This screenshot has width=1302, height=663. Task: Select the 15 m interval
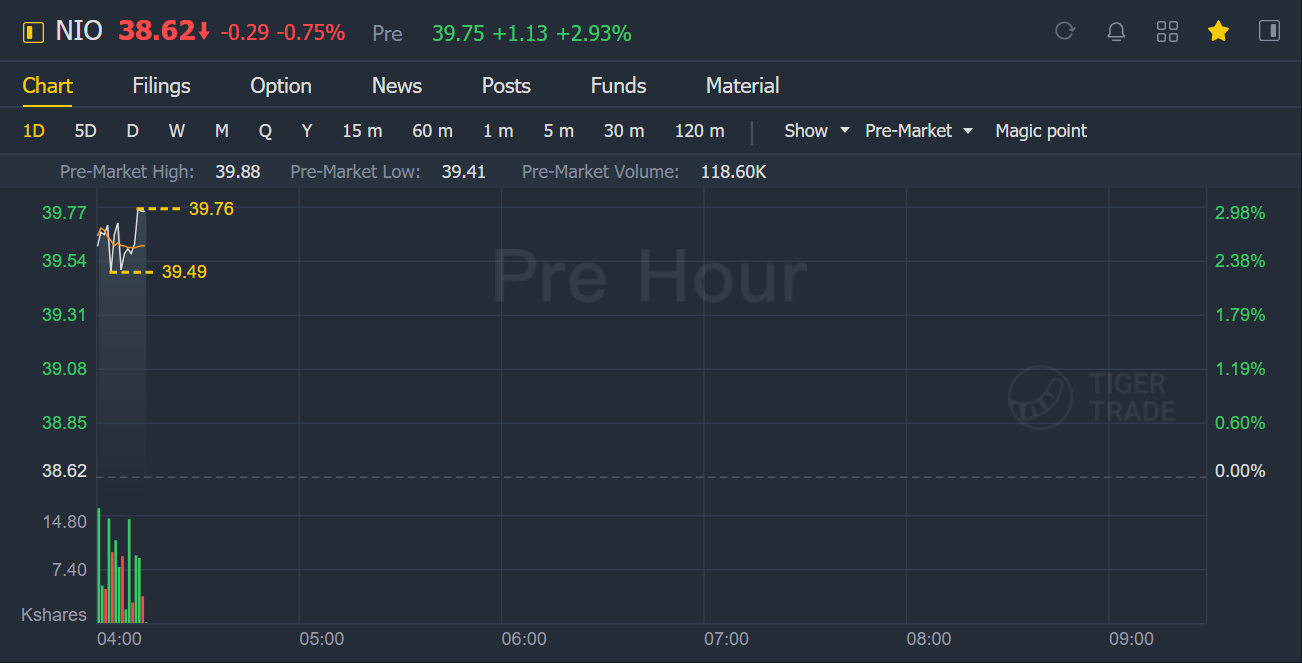[362, 131]
